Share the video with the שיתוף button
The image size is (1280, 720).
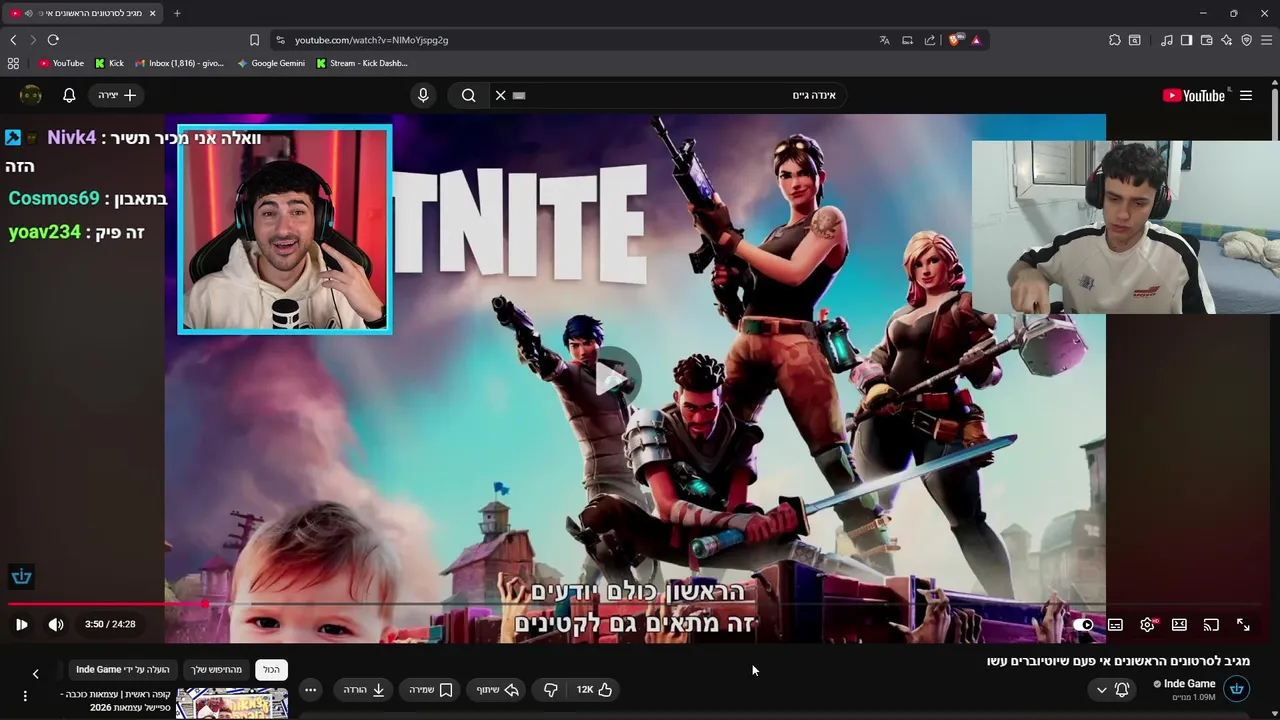[497, 690]
